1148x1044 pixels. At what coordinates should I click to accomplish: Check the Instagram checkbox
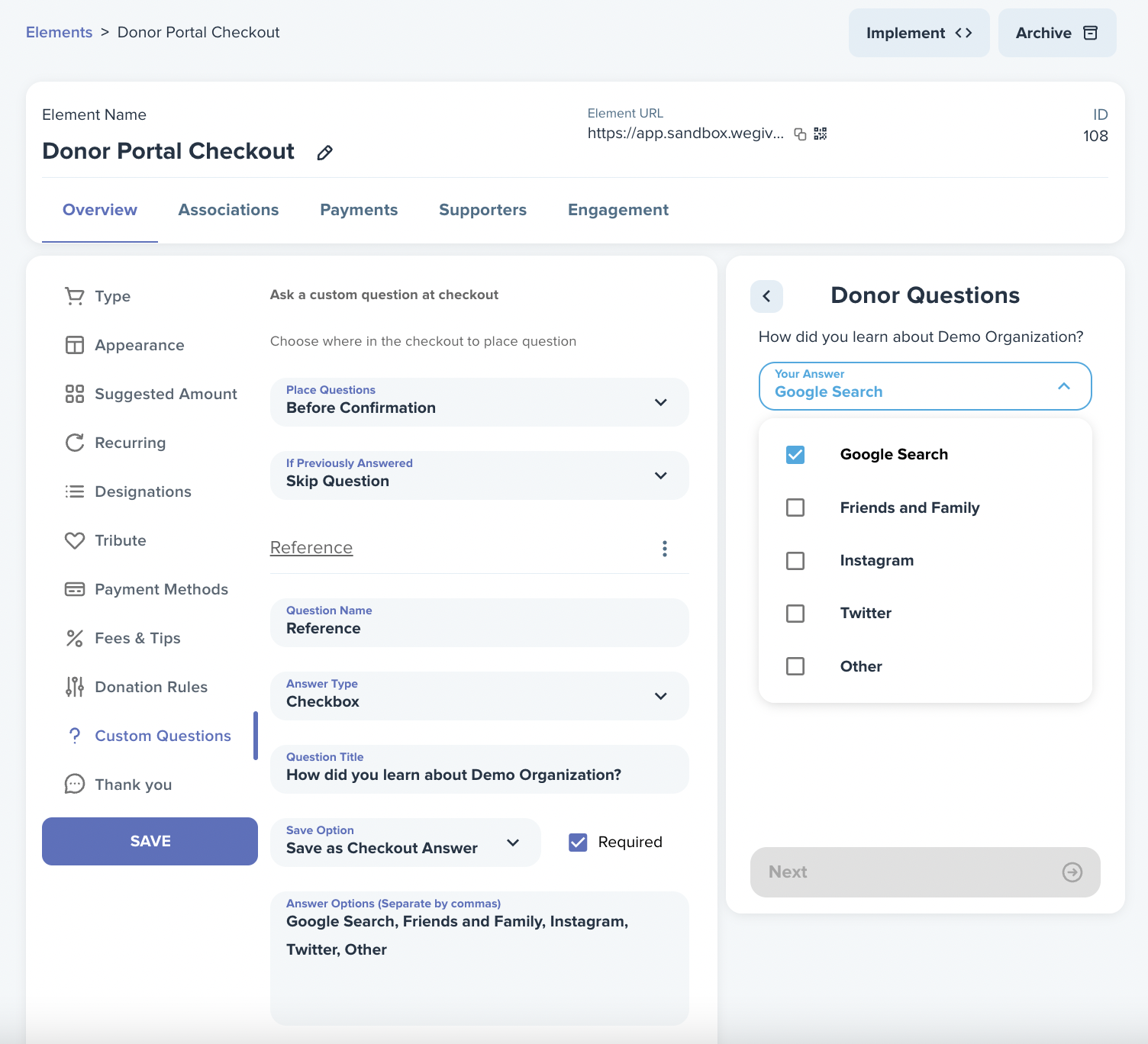tap(795, 561)
